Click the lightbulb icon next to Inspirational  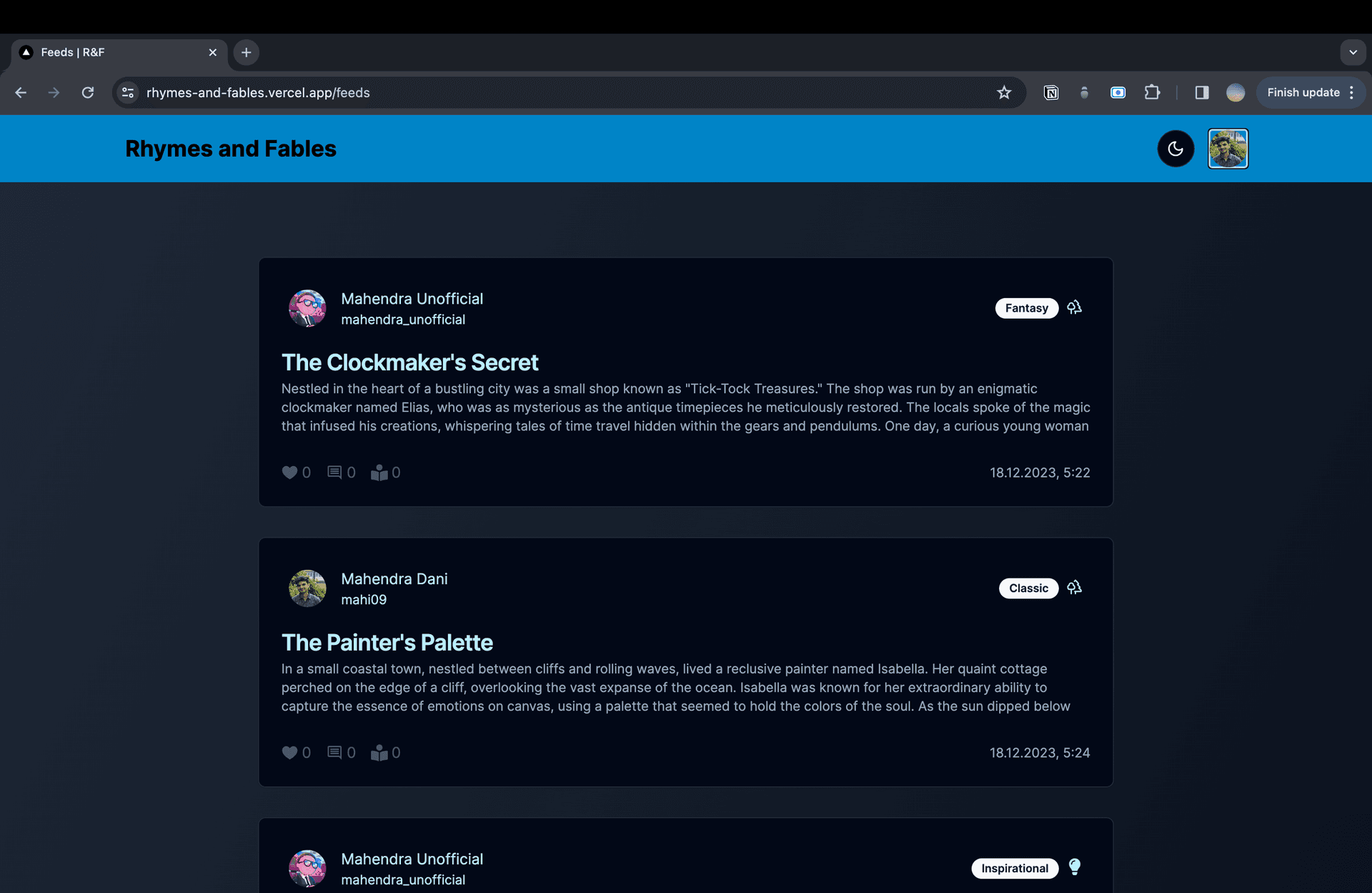(x=1074, y=867)
